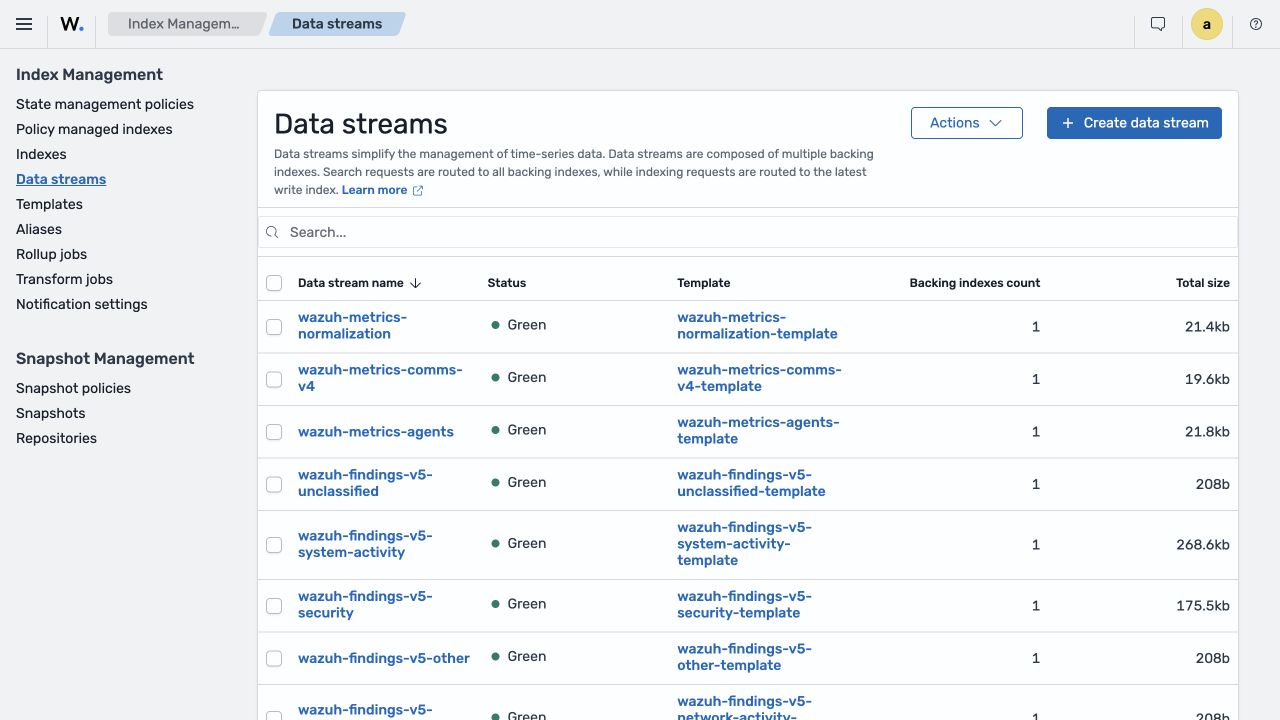Select the wazuh-findings-v5-unclassified row checkbox
1280x720 pixels.
coord(274,484)
